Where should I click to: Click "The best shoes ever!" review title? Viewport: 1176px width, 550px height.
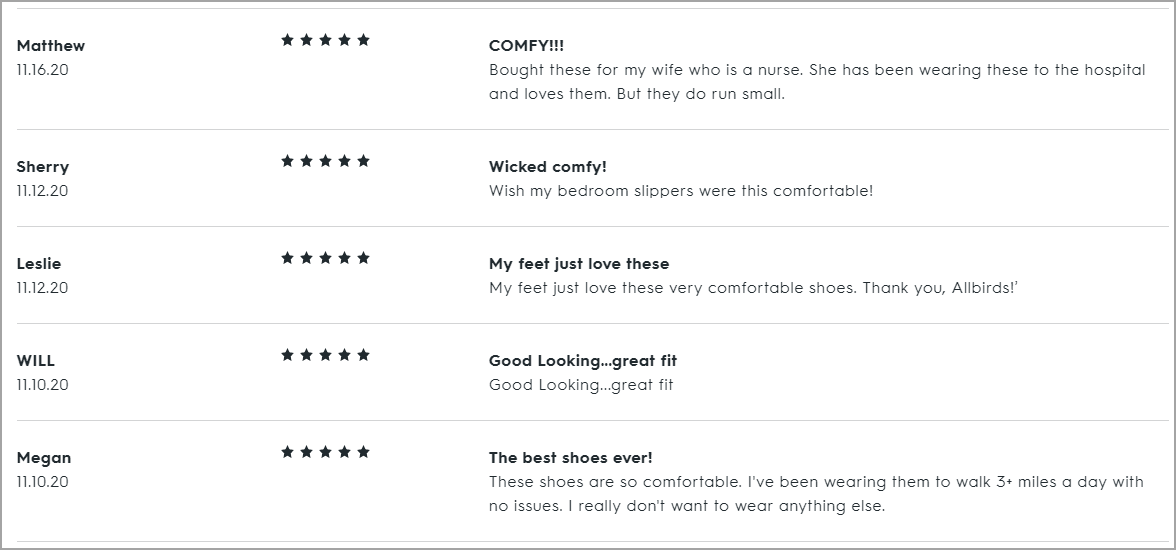571,458
